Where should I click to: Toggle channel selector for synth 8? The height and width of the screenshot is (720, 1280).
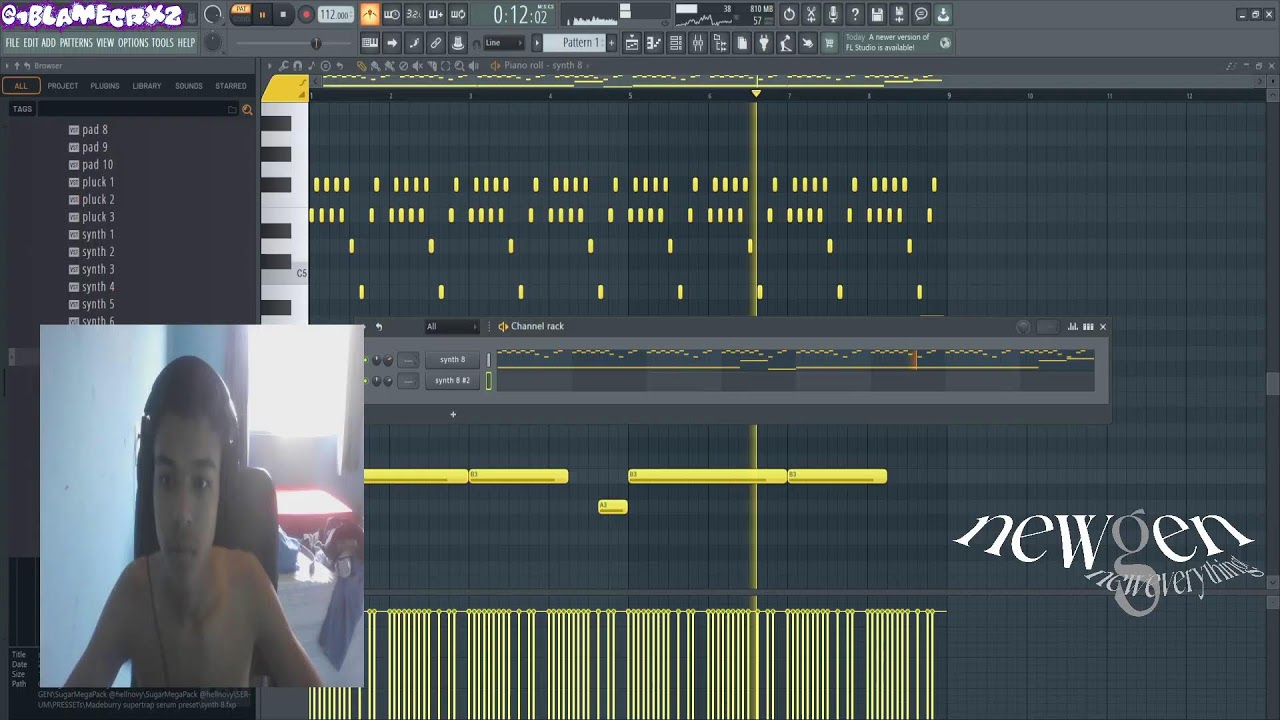click(489, 360)
